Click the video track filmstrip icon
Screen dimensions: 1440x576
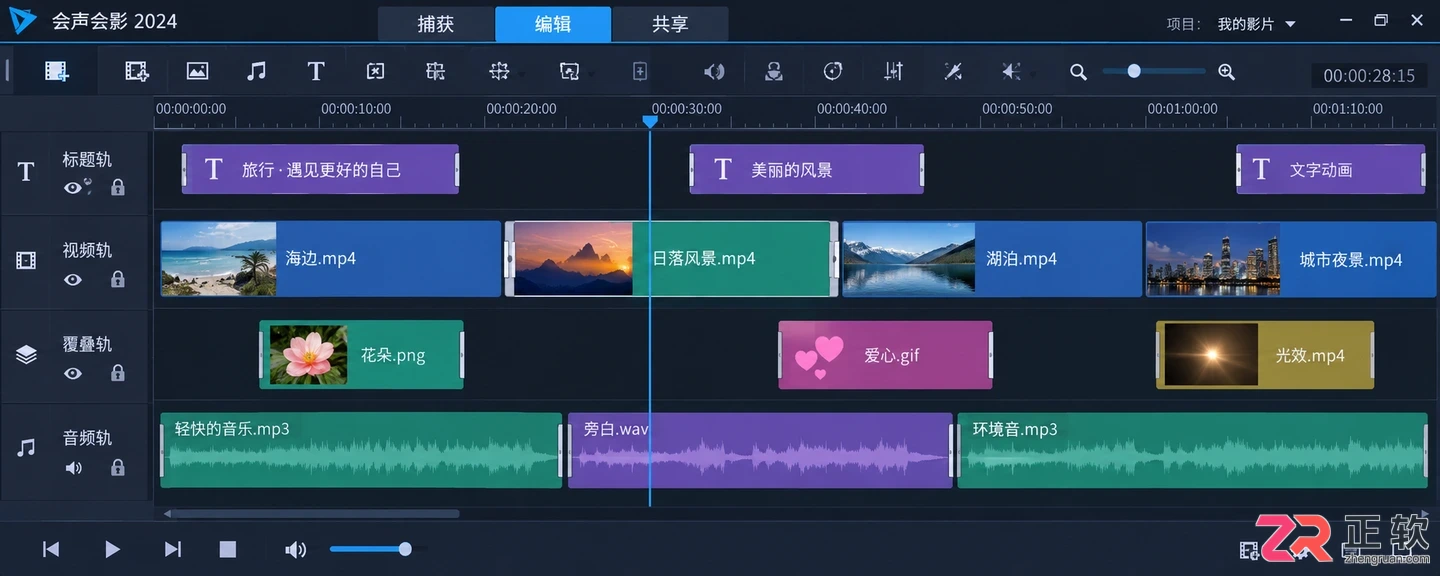[x=26, y=261]
